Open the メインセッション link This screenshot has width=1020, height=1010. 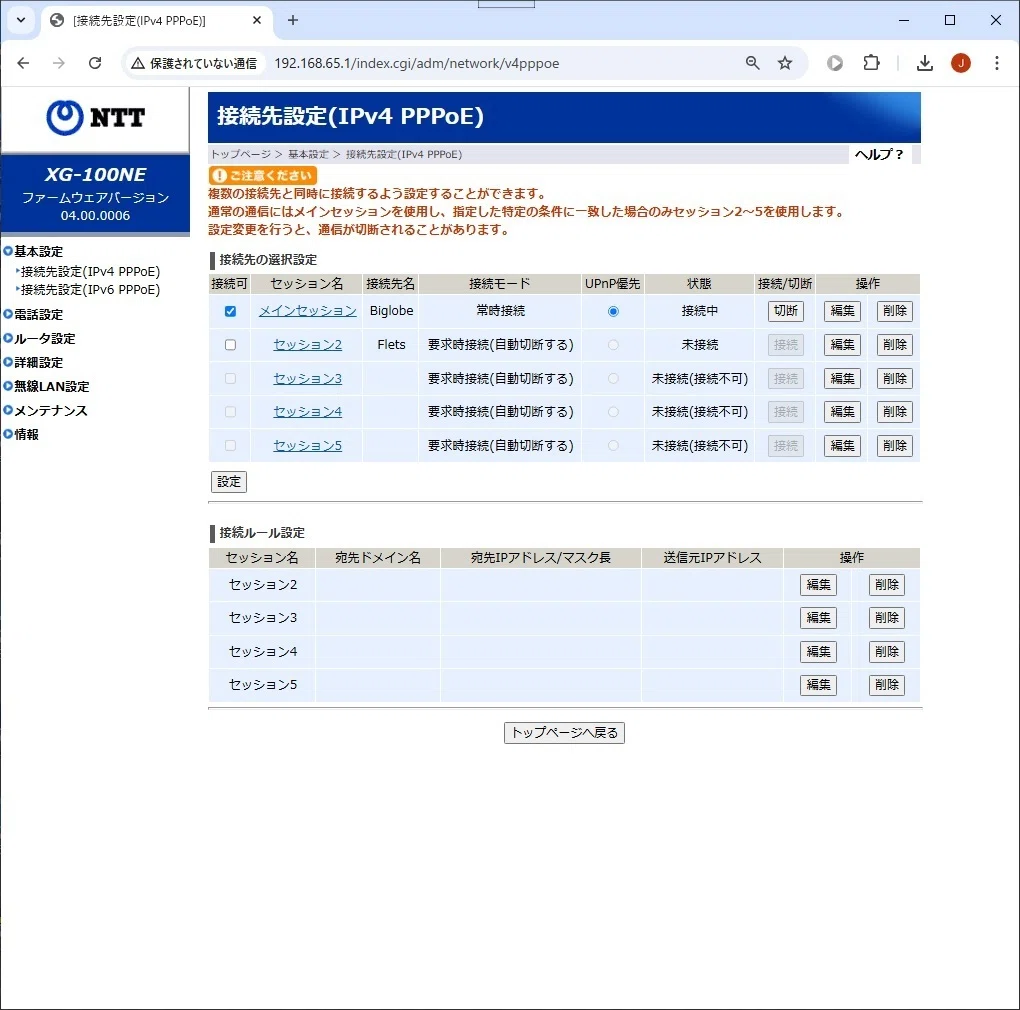[x=308, y=311]
